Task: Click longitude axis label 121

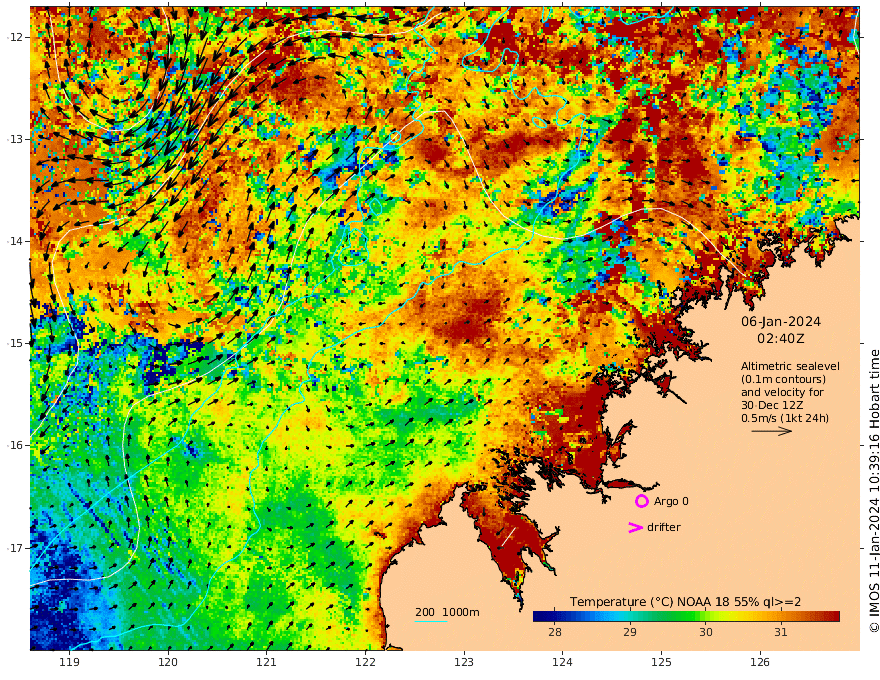Action: [x=267, y=662]
